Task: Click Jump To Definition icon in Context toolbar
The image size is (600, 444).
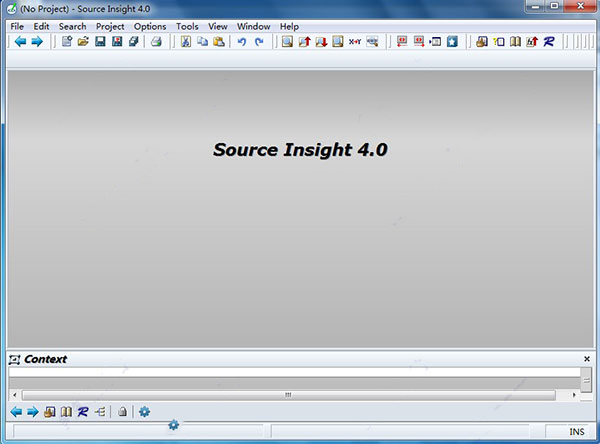Action: pyautogui.click(x=50, y=412)
